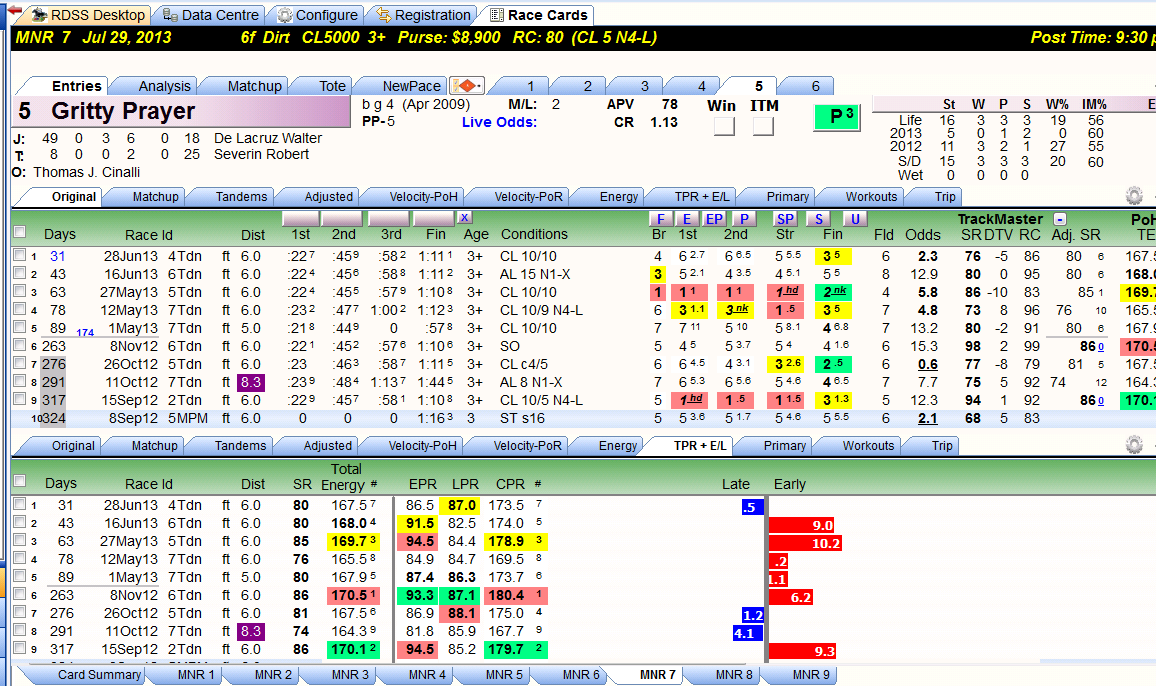Click the purple 8.3 distance cell in upper table
This screenshot has width=1156, height=686.
click(251, 382)
